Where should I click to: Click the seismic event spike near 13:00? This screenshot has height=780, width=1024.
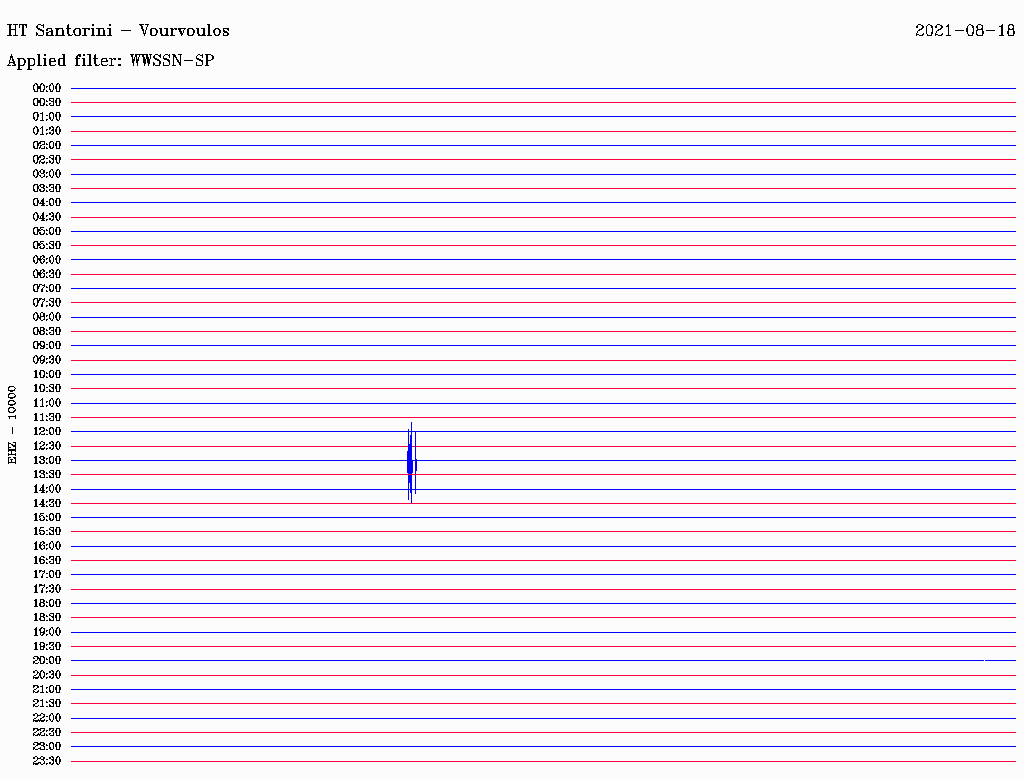pos(411,463)
